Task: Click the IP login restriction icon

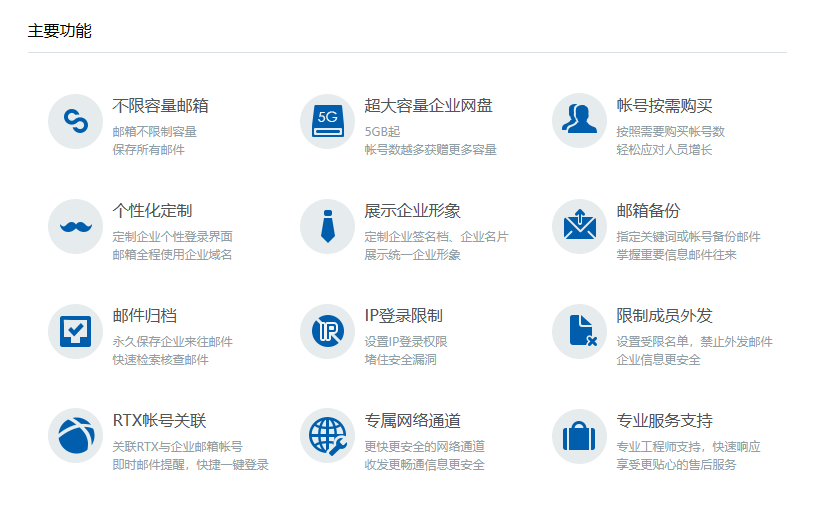Action: coord(328,331)
